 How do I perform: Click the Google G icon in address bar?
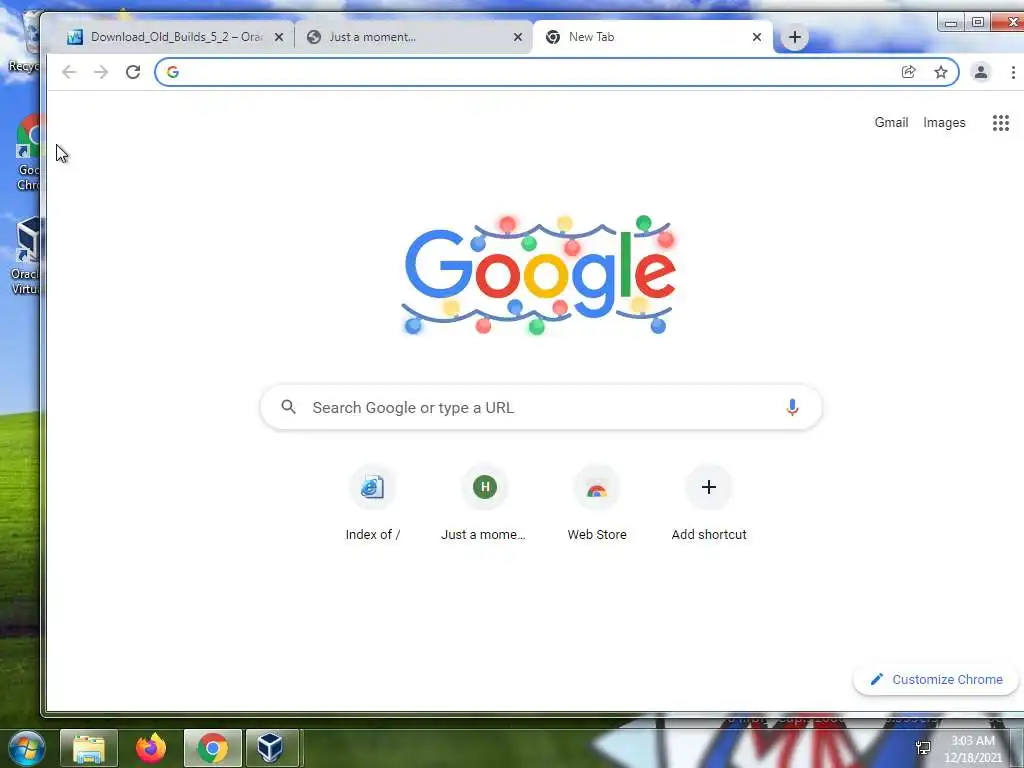172,72
